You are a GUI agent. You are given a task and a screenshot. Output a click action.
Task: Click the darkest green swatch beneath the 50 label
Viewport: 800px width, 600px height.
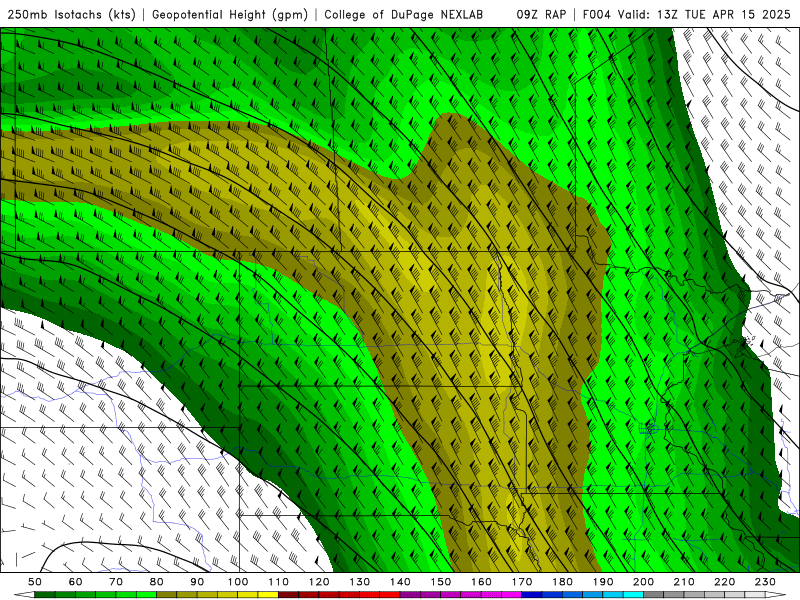coord(45,595)
